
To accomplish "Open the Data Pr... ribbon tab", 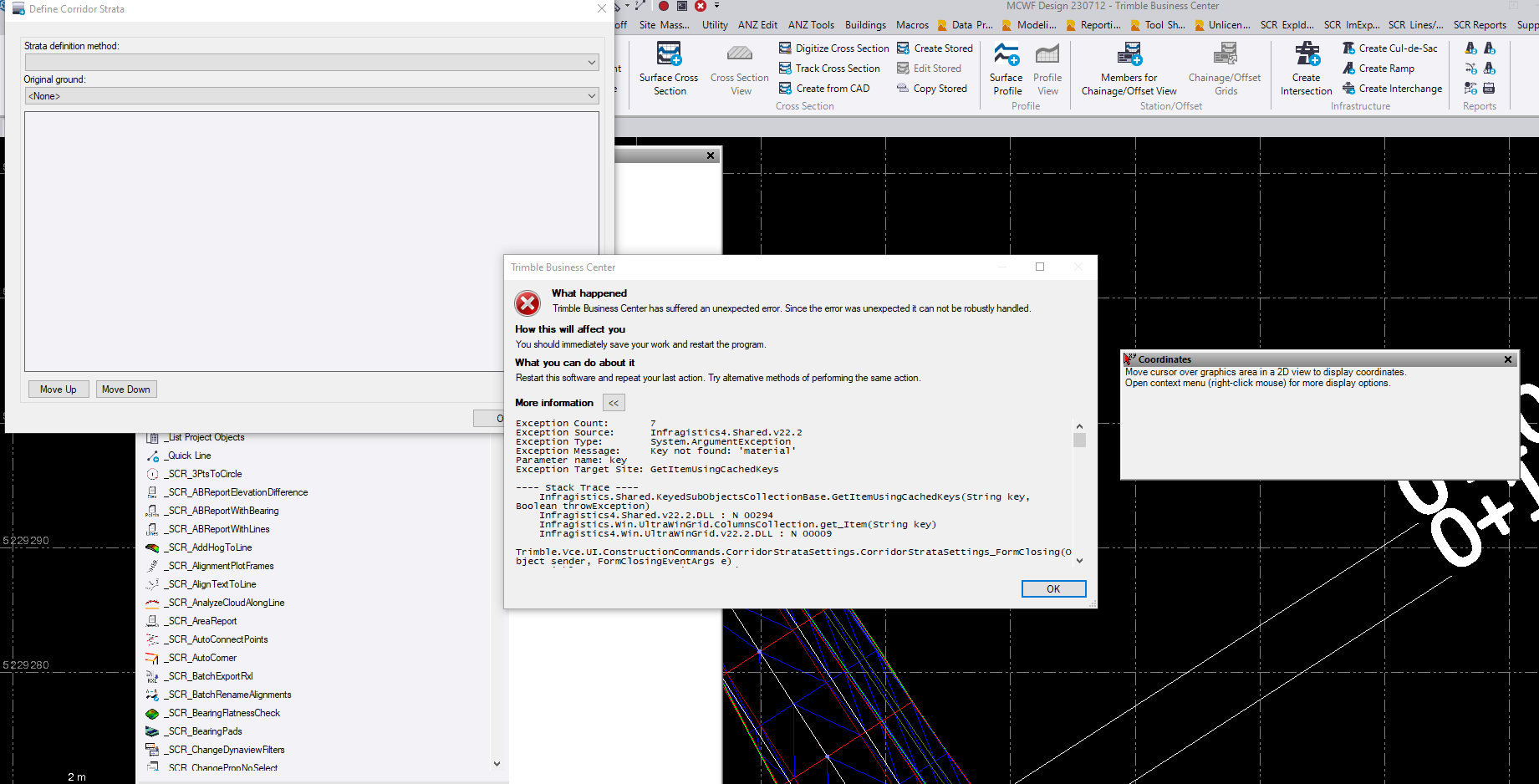I will coord(966,25).
